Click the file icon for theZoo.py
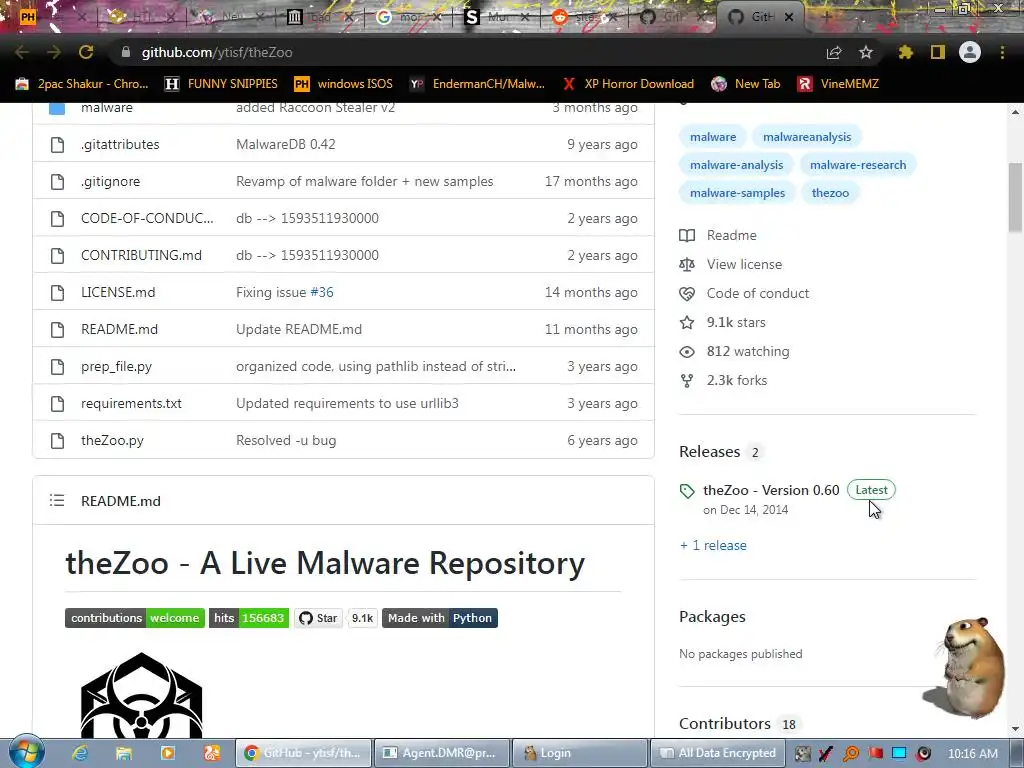Image resolution: width=1024 pixels, height=768 pixels. coord(57,441)
